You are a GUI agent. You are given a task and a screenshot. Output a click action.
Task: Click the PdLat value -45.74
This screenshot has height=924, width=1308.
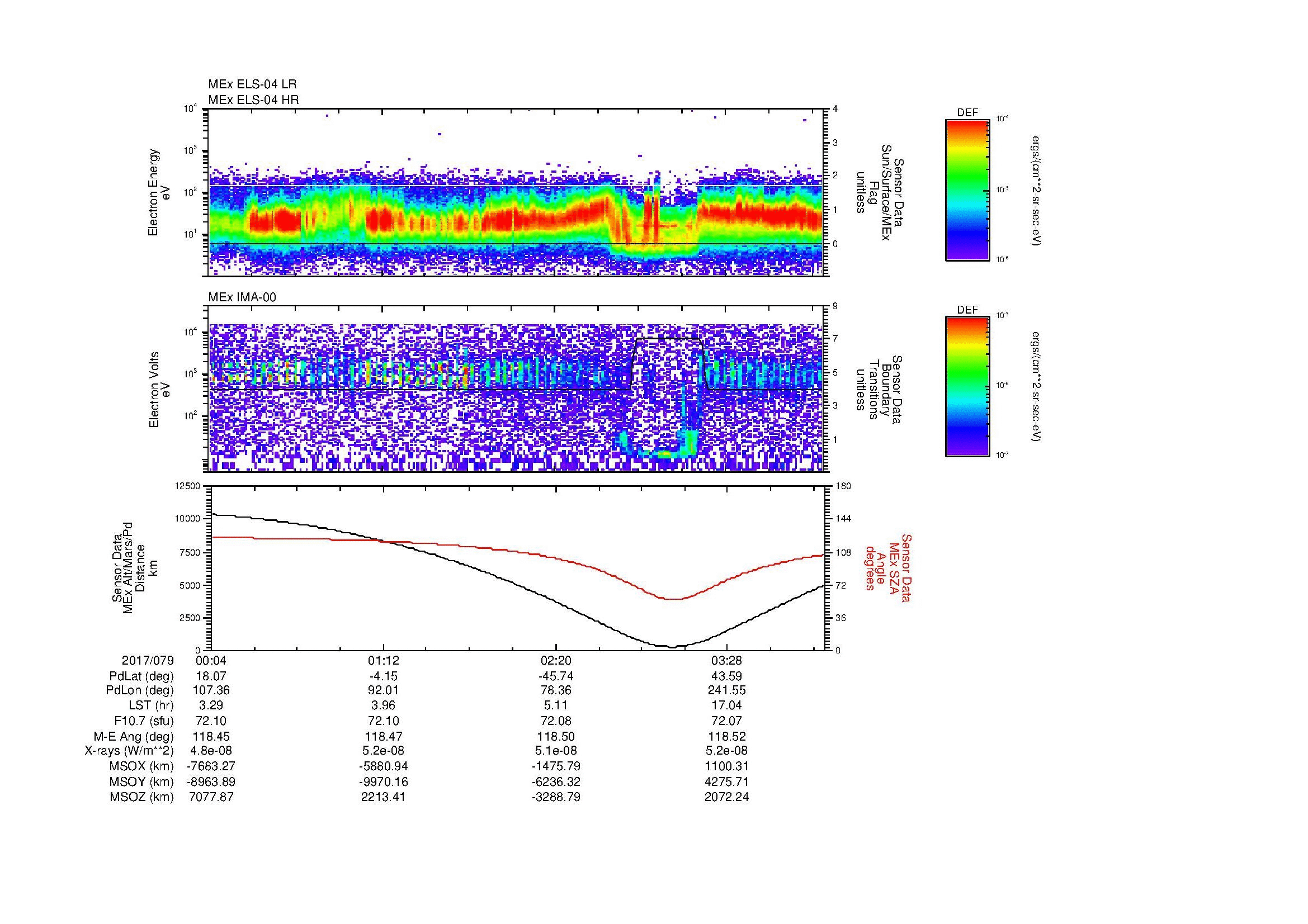555,676
